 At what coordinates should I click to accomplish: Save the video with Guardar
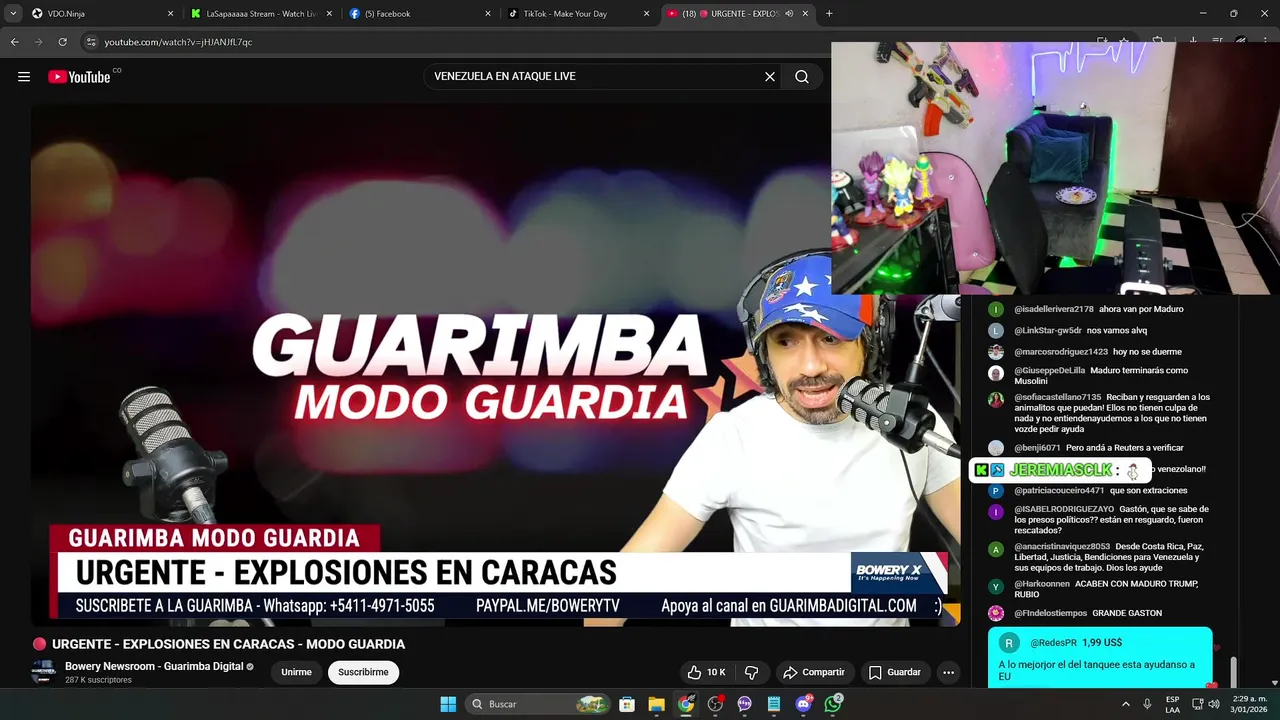895,672
